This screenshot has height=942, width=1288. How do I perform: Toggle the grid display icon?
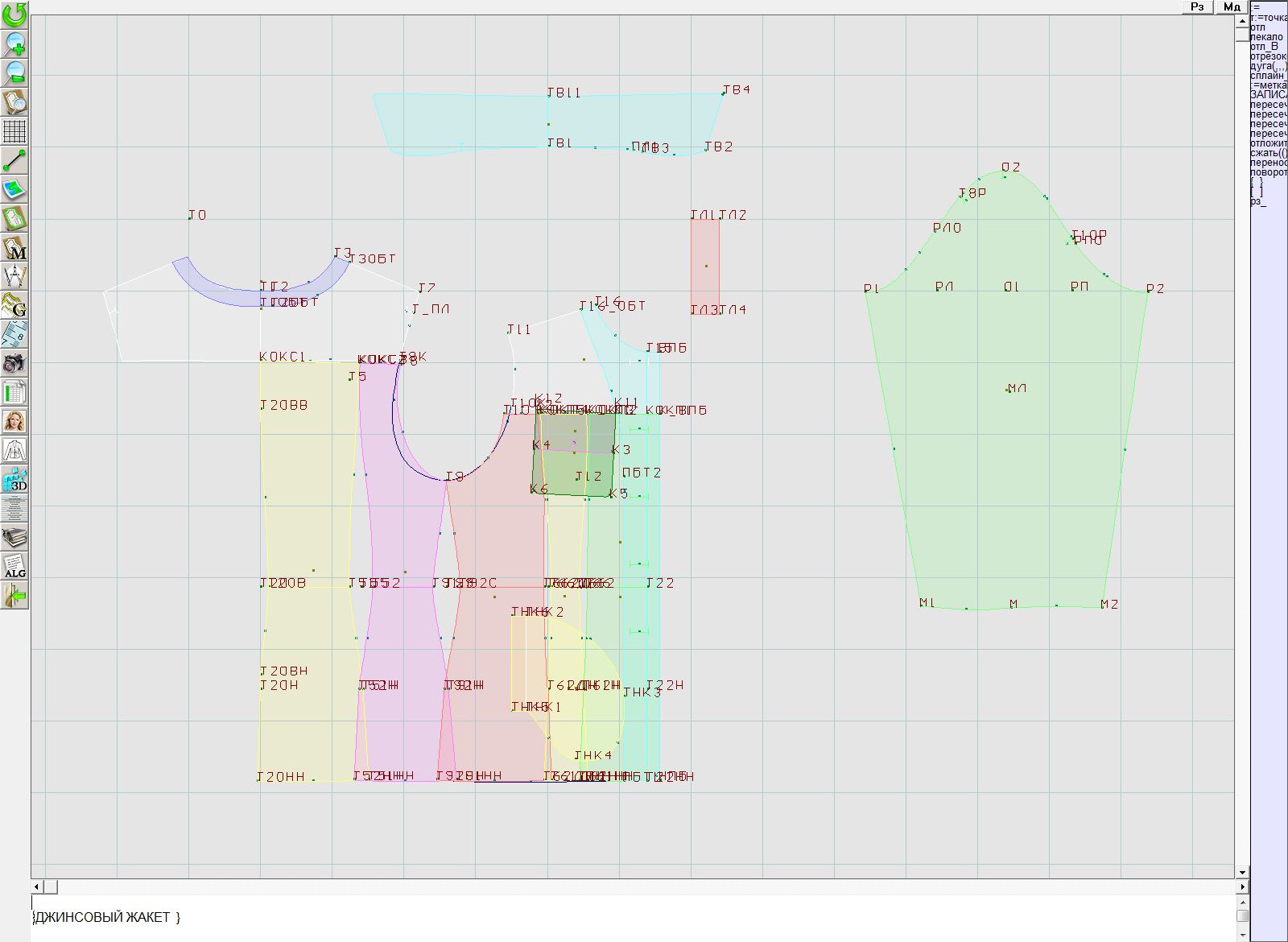(x=14, y=131)
